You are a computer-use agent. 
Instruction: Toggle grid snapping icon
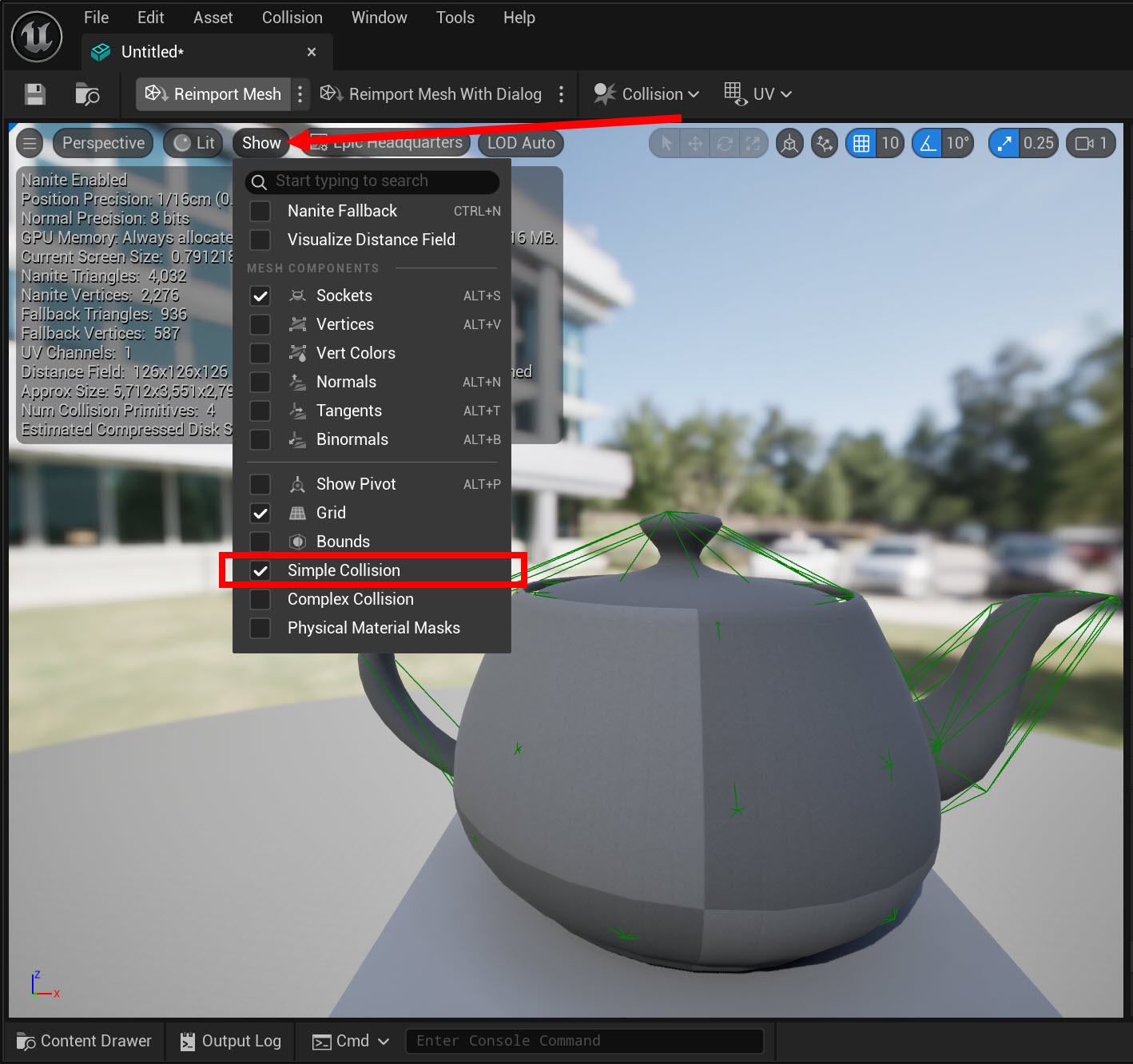pos(861,143)
